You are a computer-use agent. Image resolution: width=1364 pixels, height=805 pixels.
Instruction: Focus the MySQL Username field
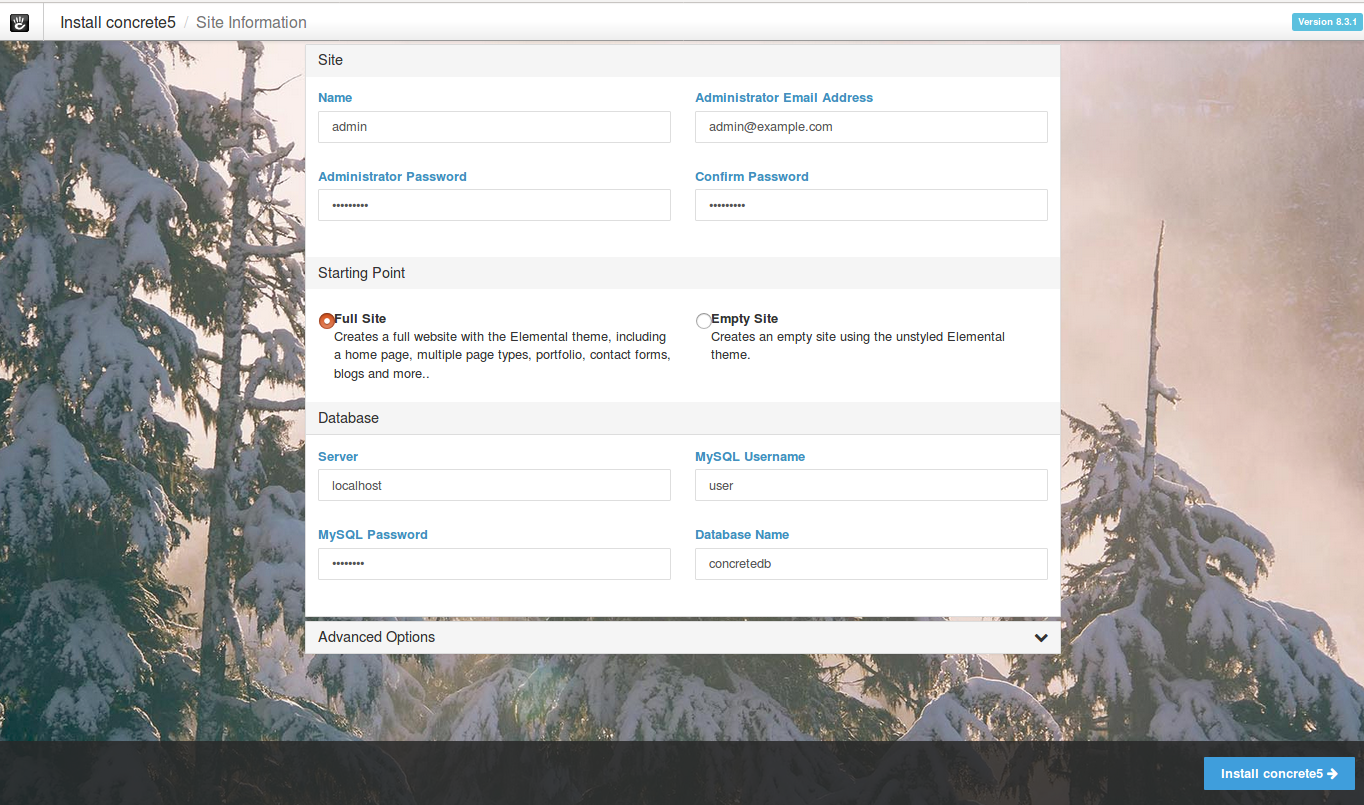pos(871,485)
